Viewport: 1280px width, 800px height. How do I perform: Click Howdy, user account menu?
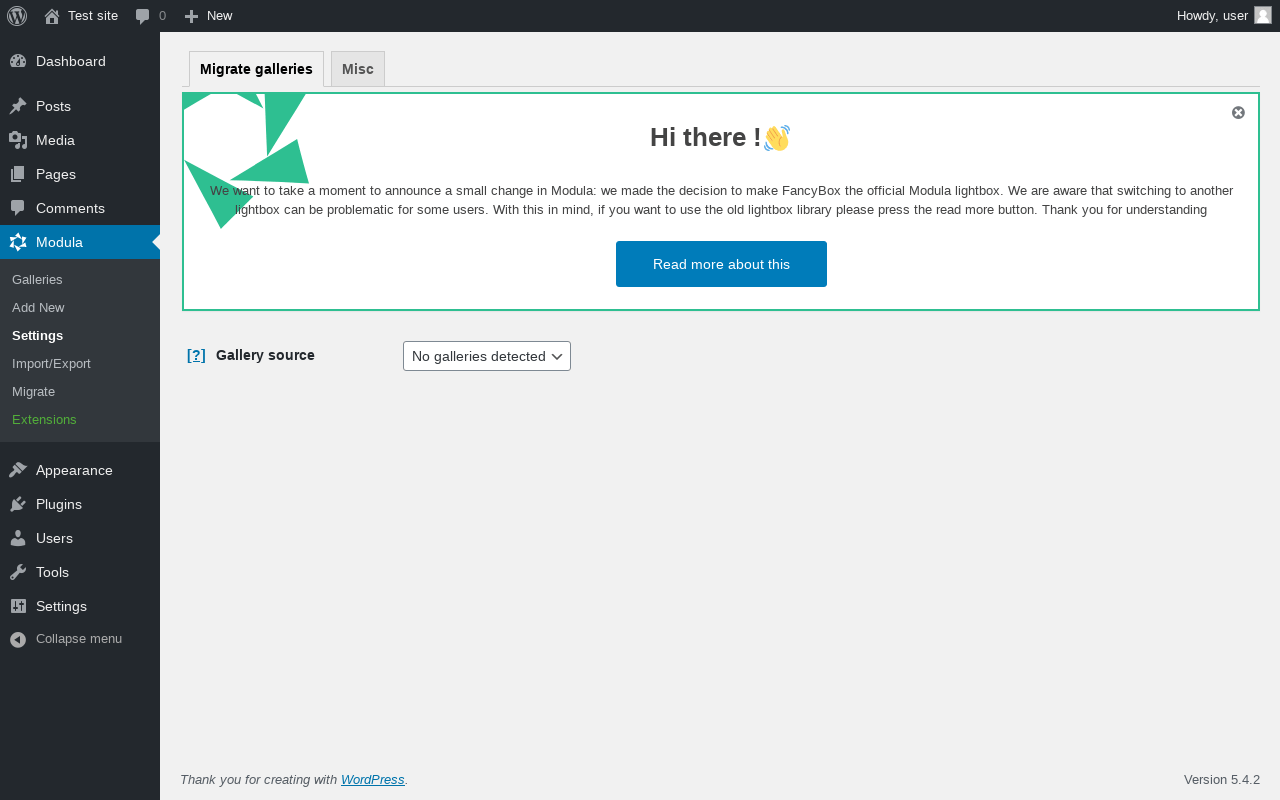pyautogui.click(x=1212, y=16)
